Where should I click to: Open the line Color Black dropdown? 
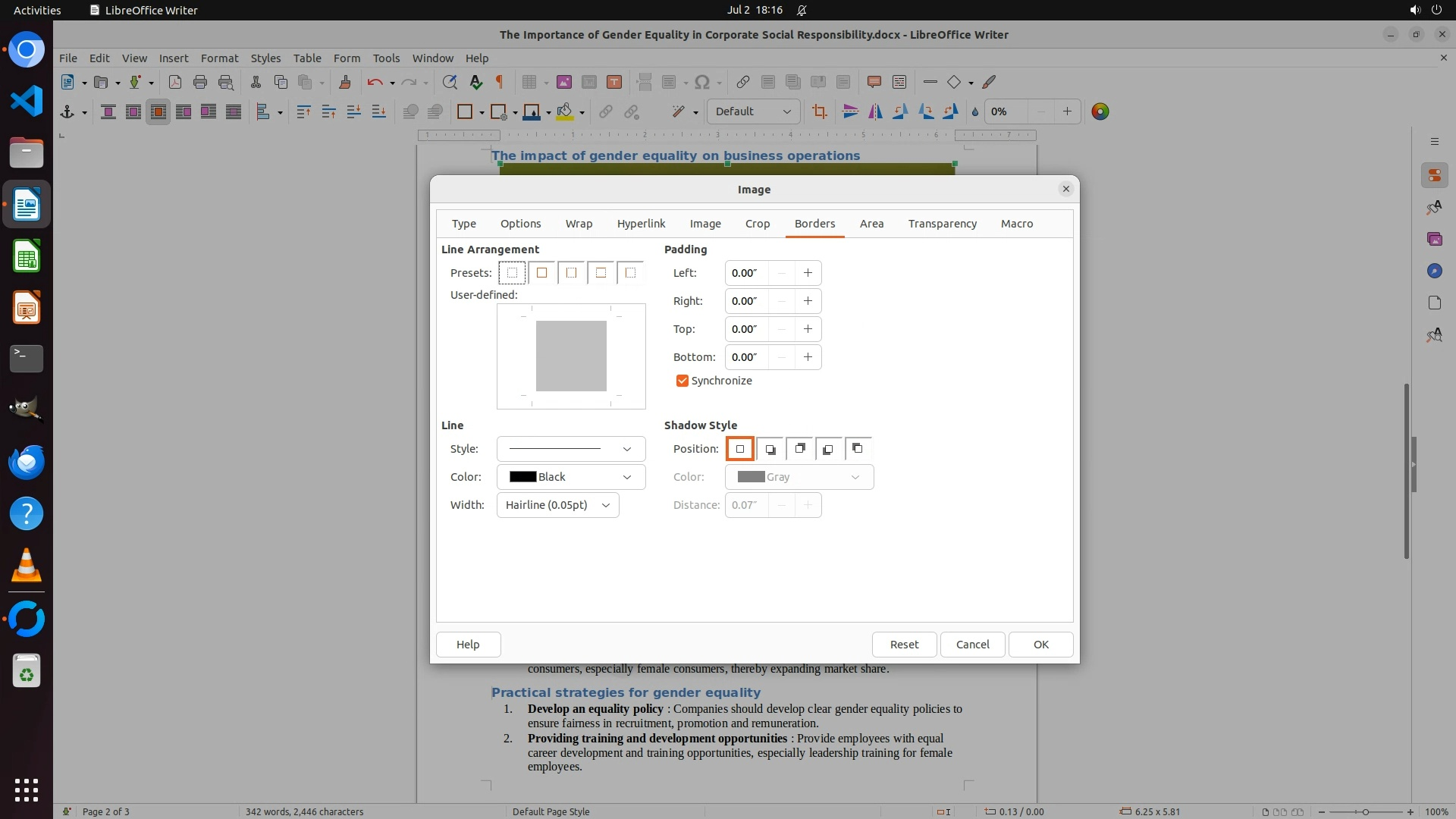[570, 477]
